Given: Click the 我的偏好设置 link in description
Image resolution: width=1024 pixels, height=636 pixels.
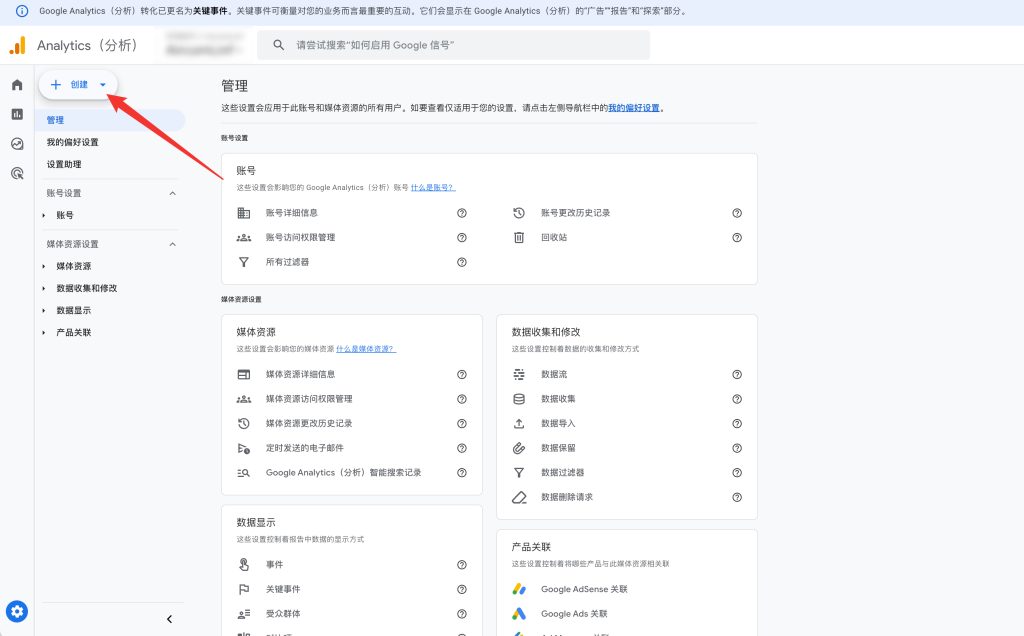Looking at the screenshot, I should coord(633,108).
